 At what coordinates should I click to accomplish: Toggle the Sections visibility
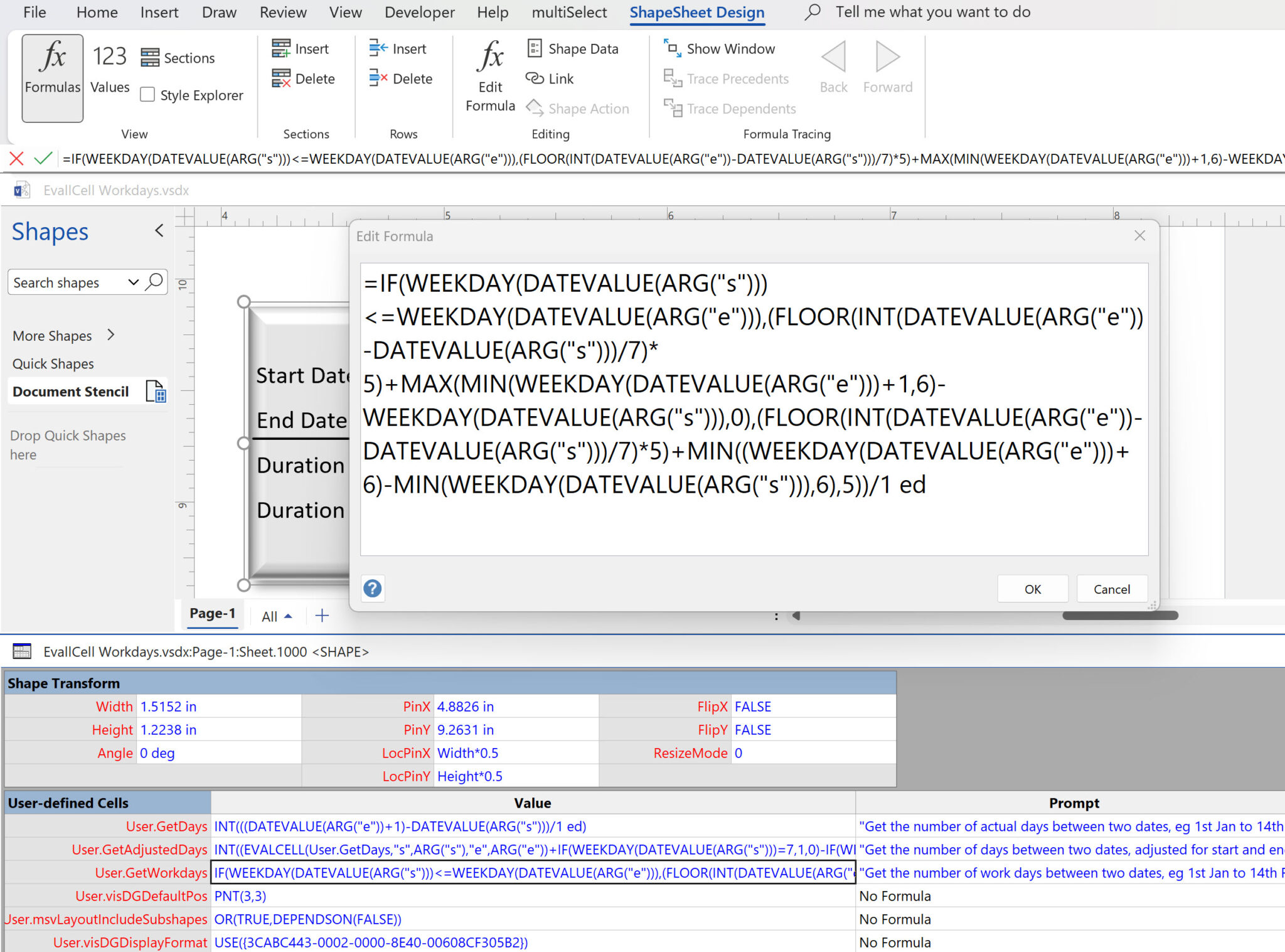(x=179, y=58)
